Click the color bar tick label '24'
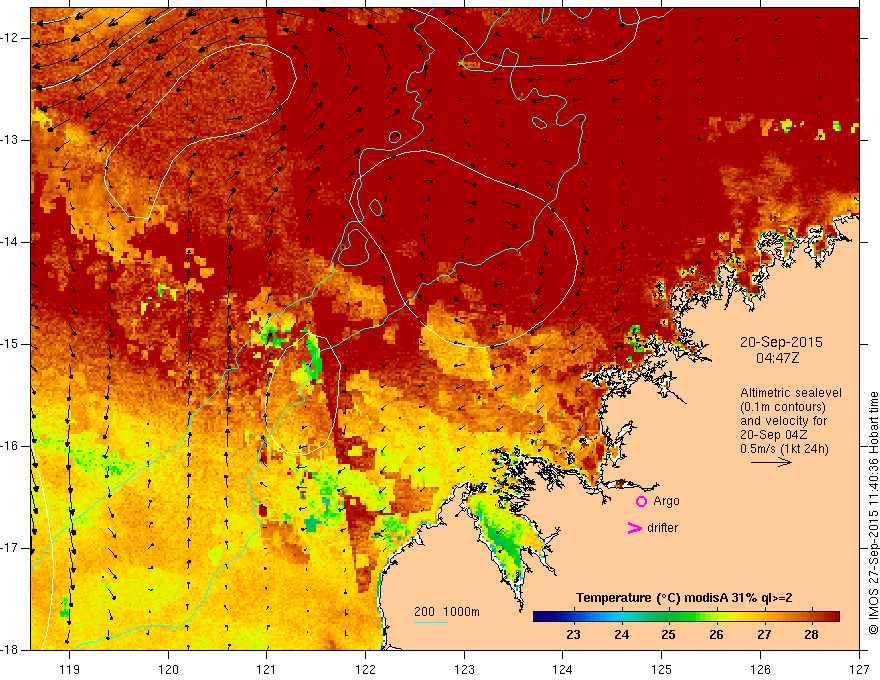Image resolution: width=880 pixels, height=680 pixels. [x=621, y=635]
